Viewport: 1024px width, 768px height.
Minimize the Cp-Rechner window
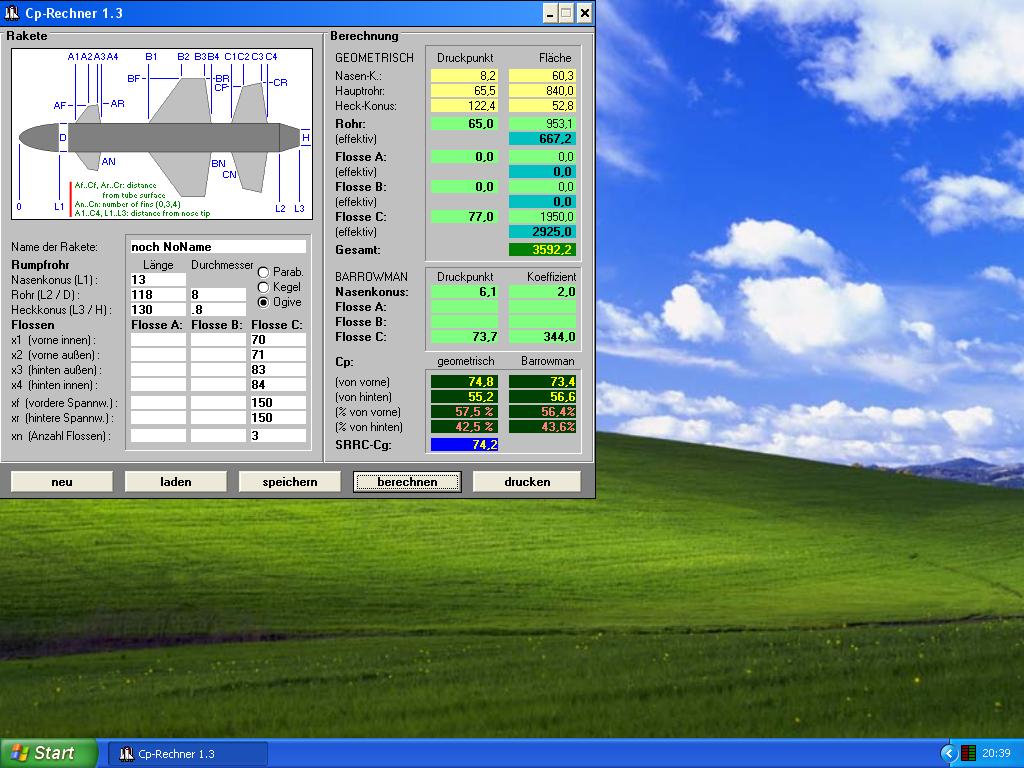point(550,13)
